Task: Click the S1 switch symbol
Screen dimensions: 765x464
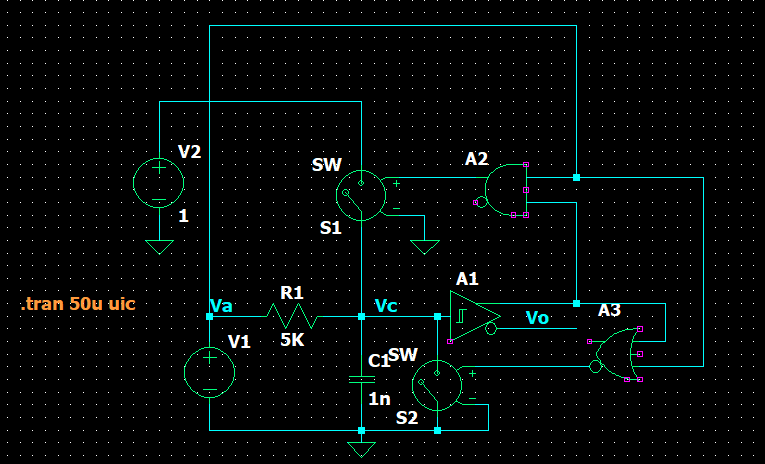Action: 360,195
